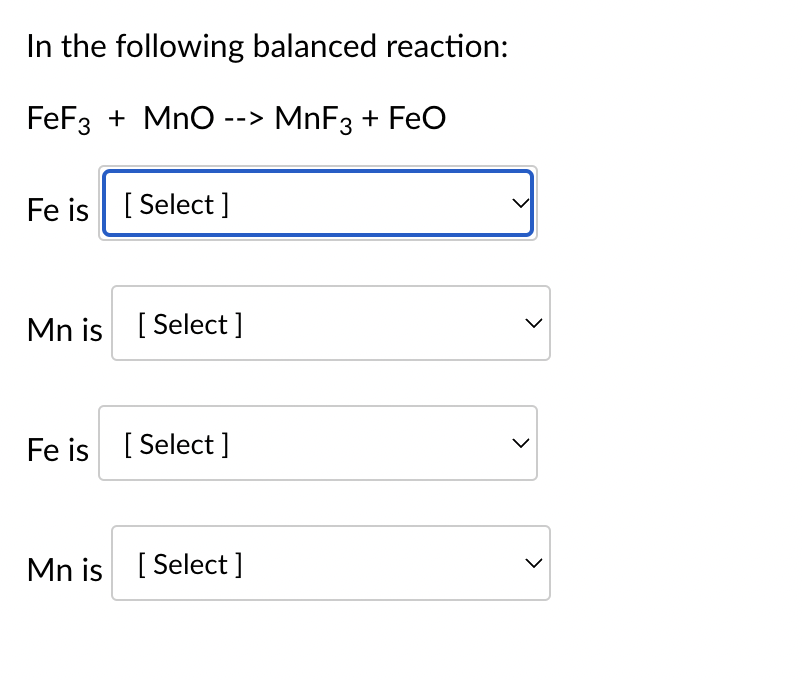Viewport: 802px width, 680px height.
Task: Click the second Mn is label
Action: [x=64, y=570]
